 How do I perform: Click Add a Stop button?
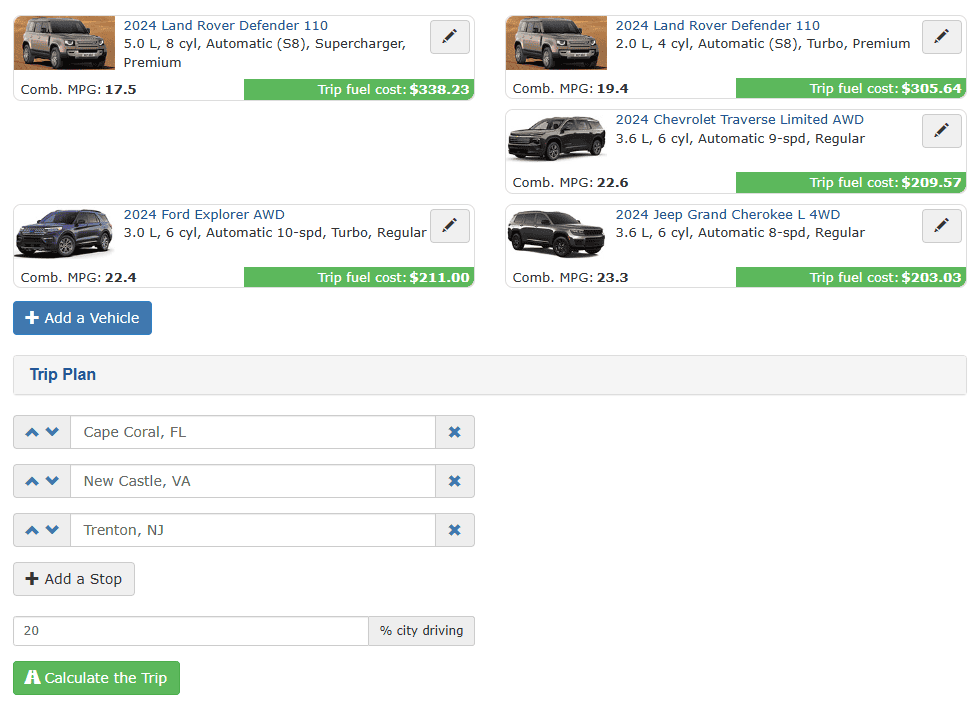pyautogui.click(x=74, y=579)
